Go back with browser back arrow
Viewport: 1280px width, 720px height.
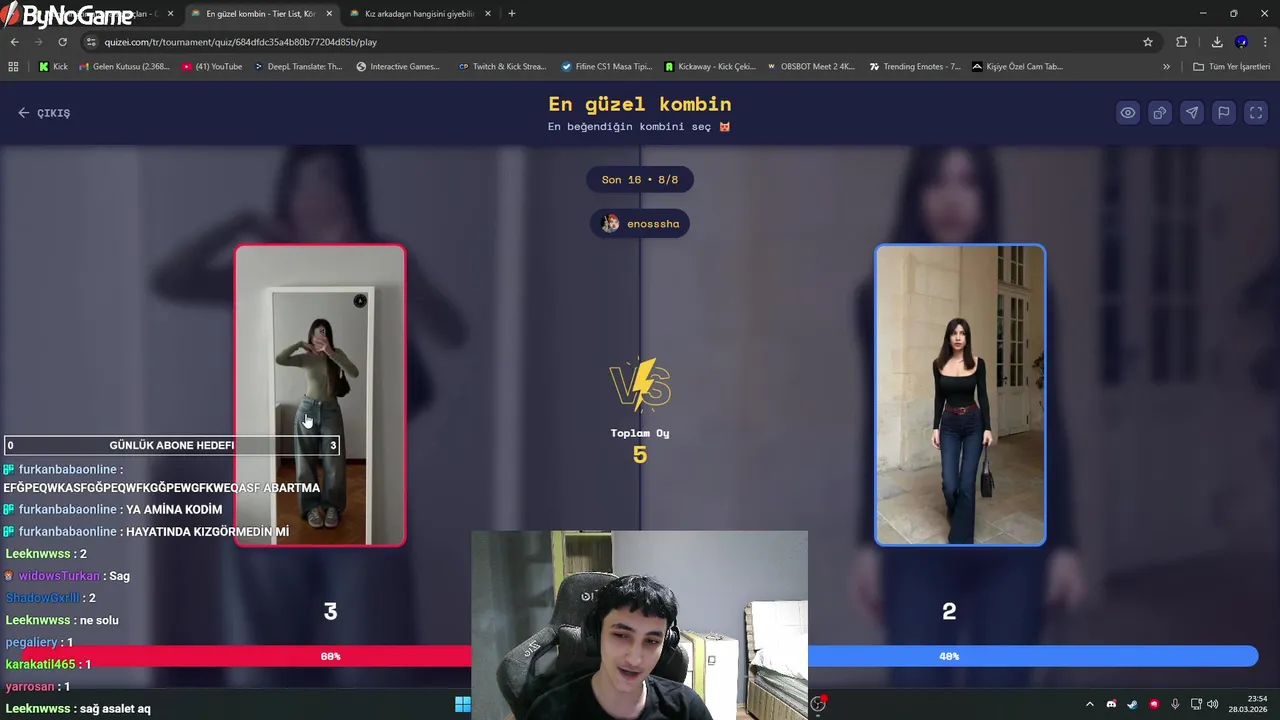click(14, 42)
